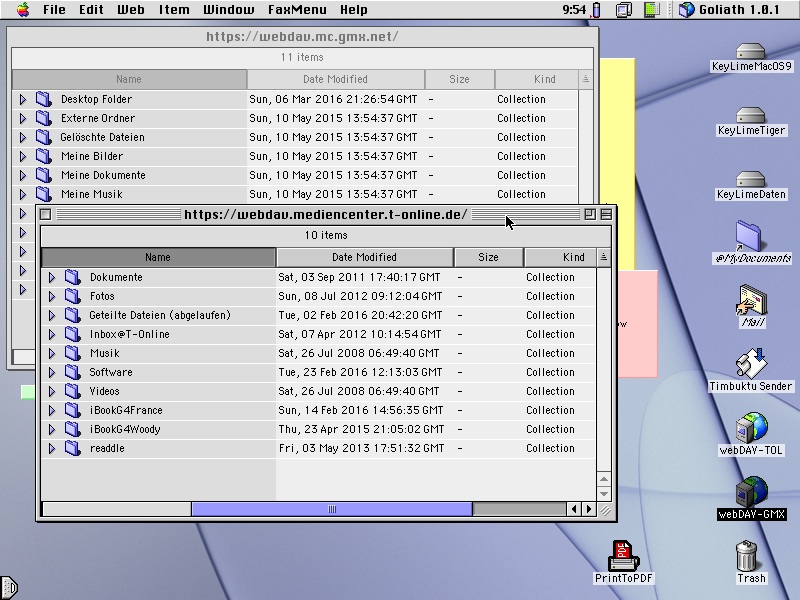Select the webDAV-GMX desktop icon
This screenshot has width=800, height=600.
pyautogui.click(x=751, y=492)
